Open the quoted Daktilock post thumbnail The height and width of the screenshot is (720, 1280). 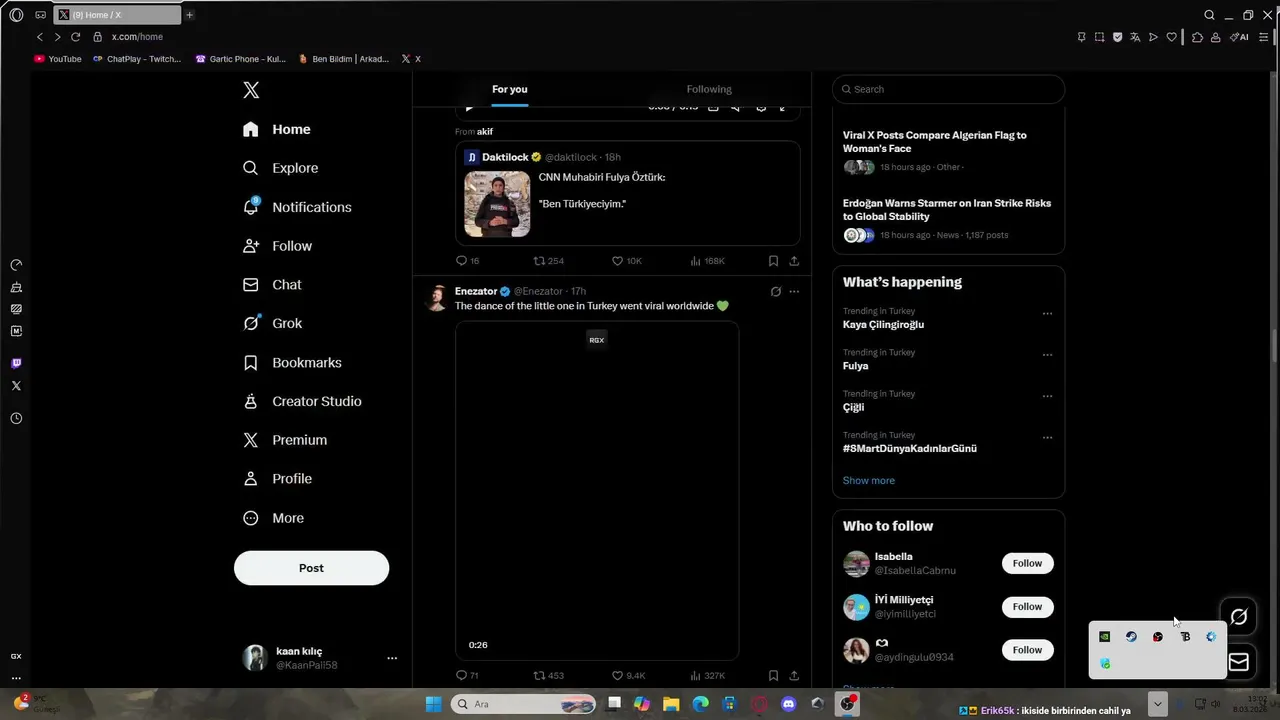(x=497, y=204)
